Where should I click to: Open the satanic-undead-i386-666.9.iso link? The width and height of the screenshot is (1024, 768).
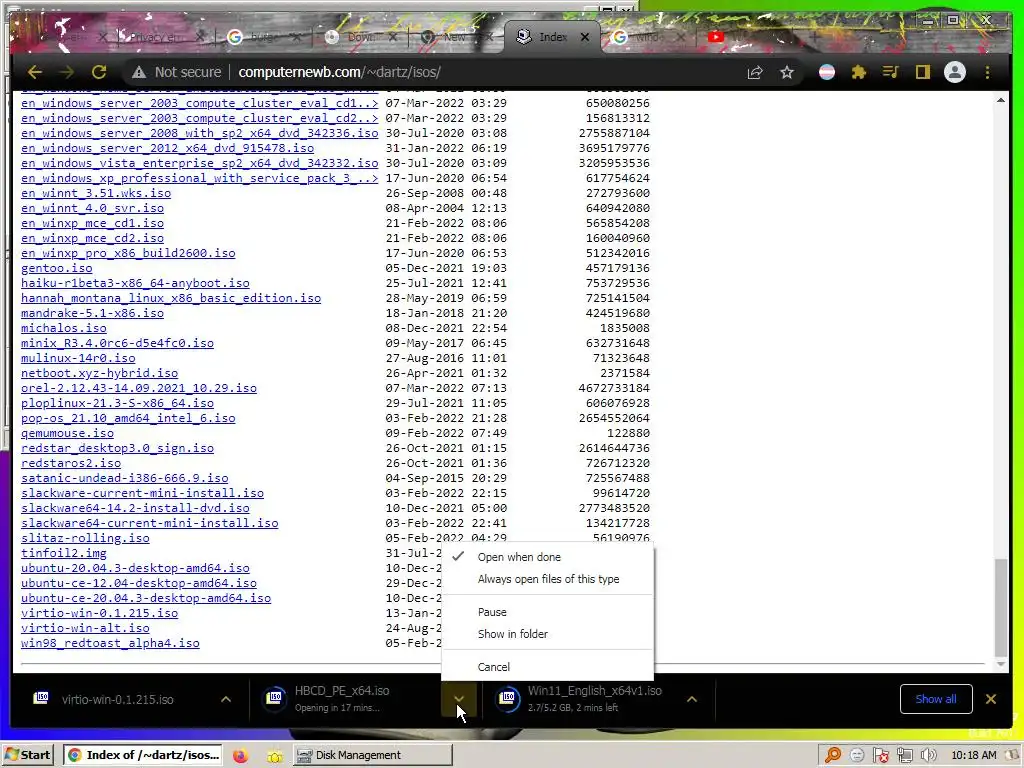click(124, 478)
